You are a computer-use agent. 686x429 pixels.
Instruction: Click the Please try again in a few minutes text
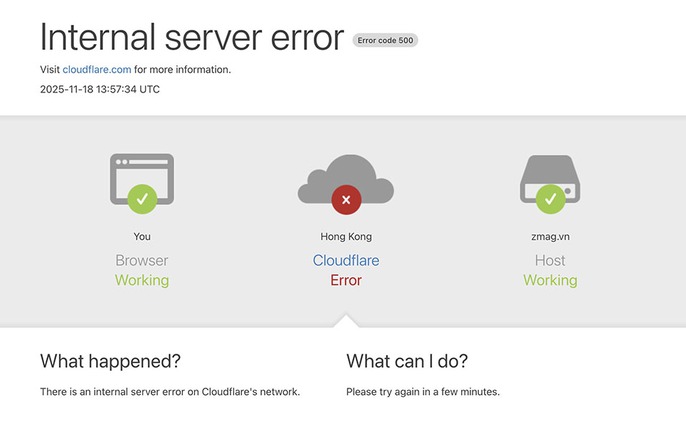pos(423,392)
